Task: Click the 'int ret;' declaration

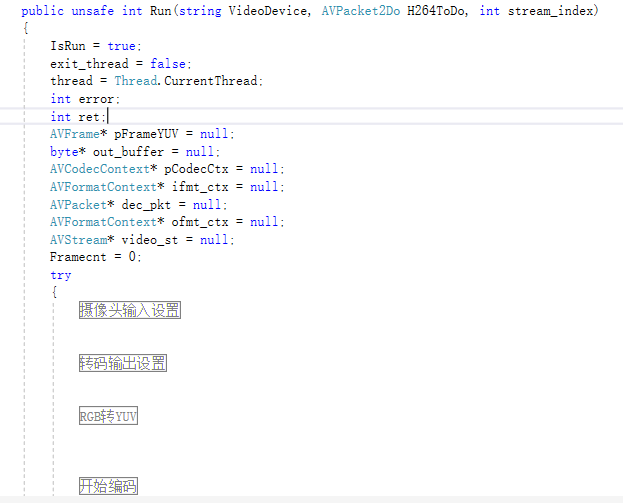Action: 78,117
